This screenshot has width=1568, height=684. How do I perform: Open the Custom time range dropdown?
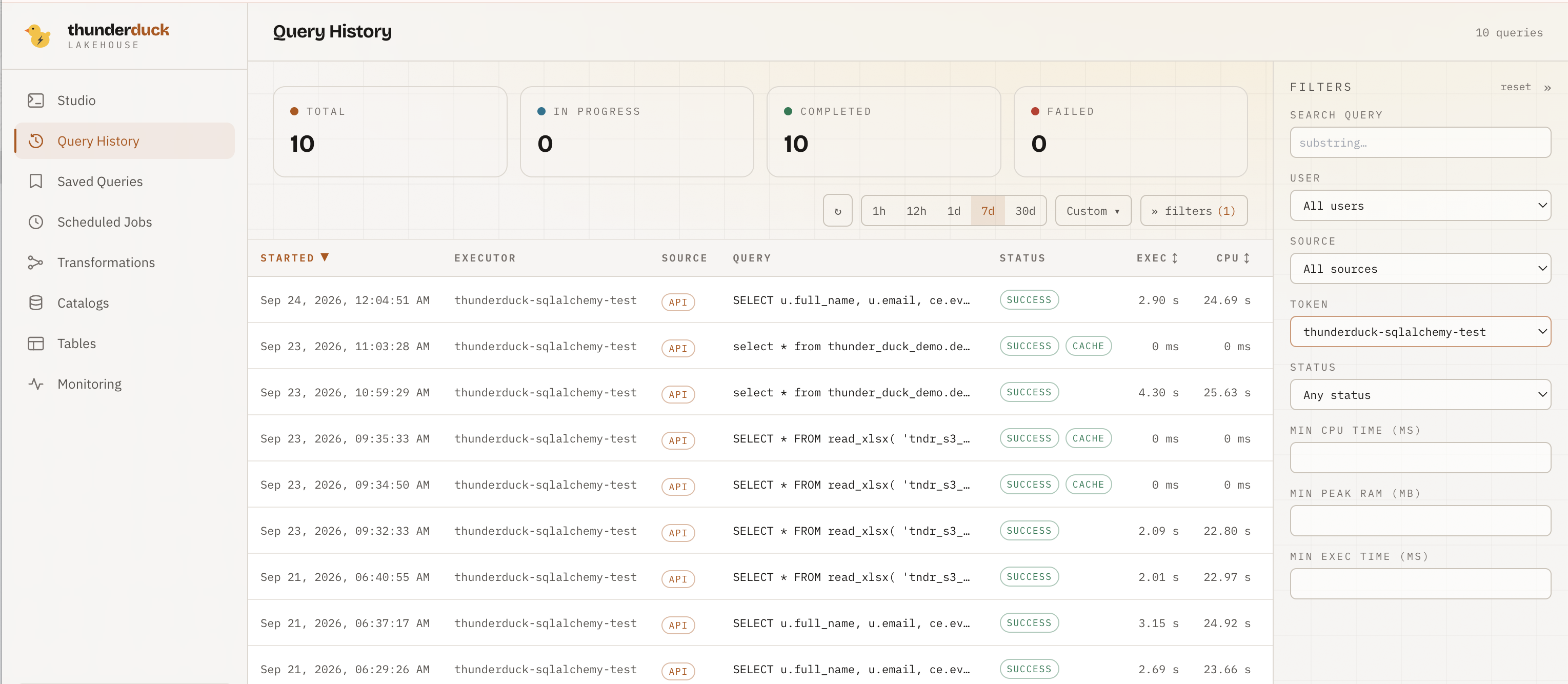click(x=1093, y=211)
